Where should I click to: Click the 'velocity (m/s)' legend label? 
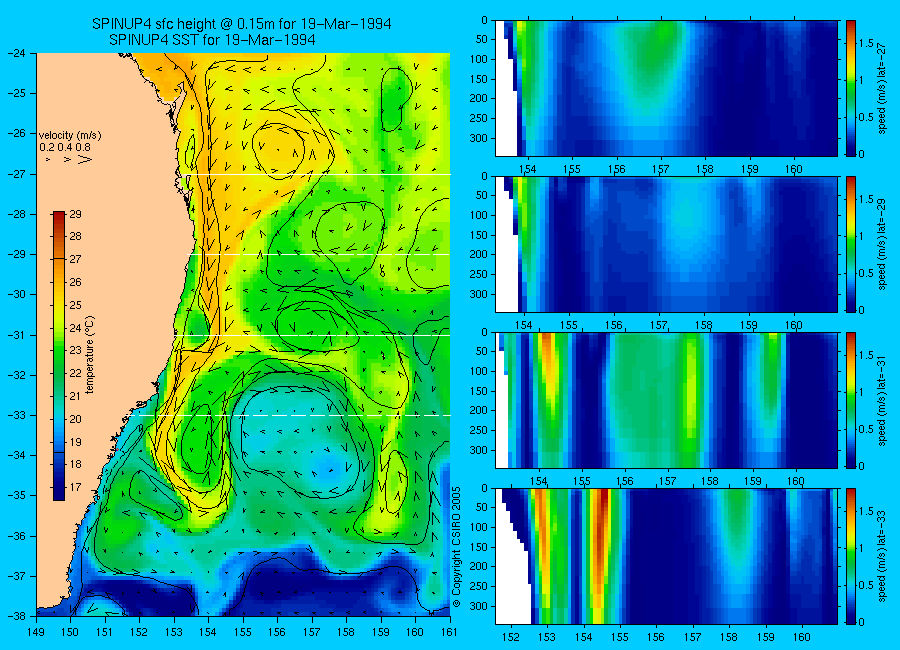[70, 136]
